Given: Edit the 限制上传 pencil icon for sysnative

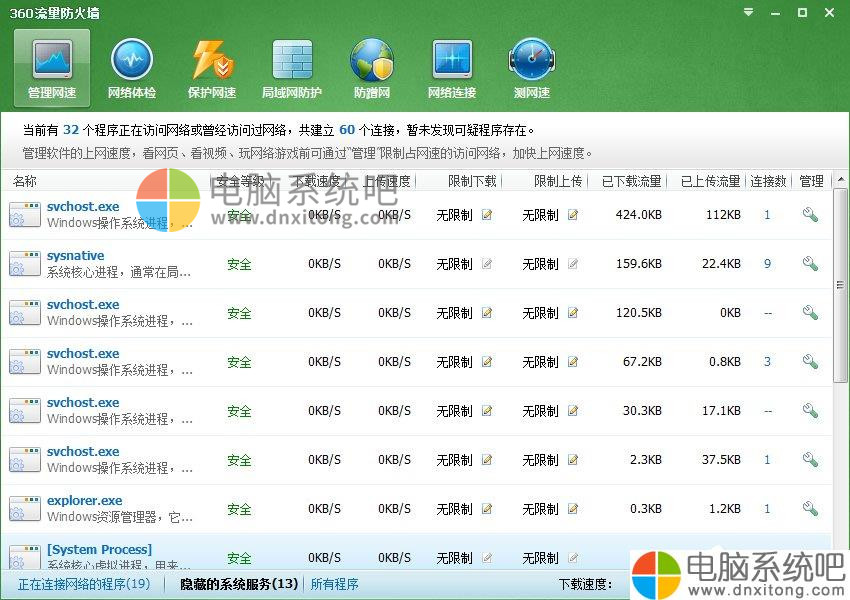Looking at the screenshot, I should [x=572, y=264].
